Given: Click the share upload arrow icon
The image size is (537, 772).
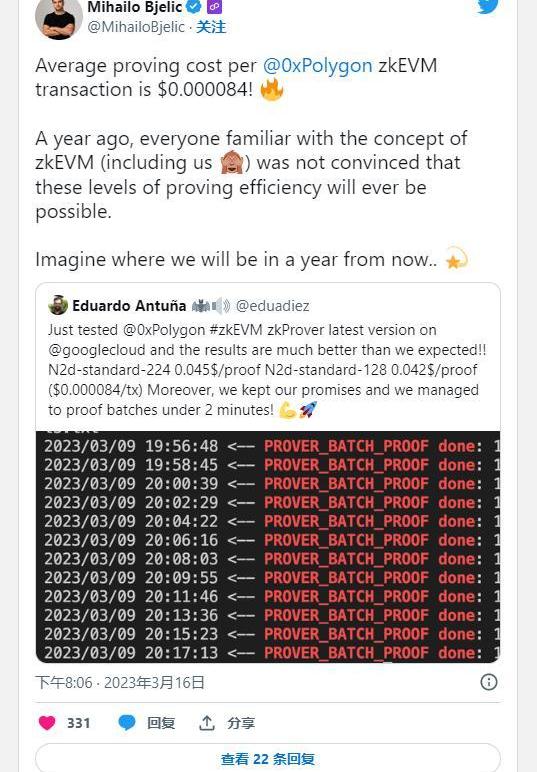Looking at the screenshot, I should coord(207,723).
